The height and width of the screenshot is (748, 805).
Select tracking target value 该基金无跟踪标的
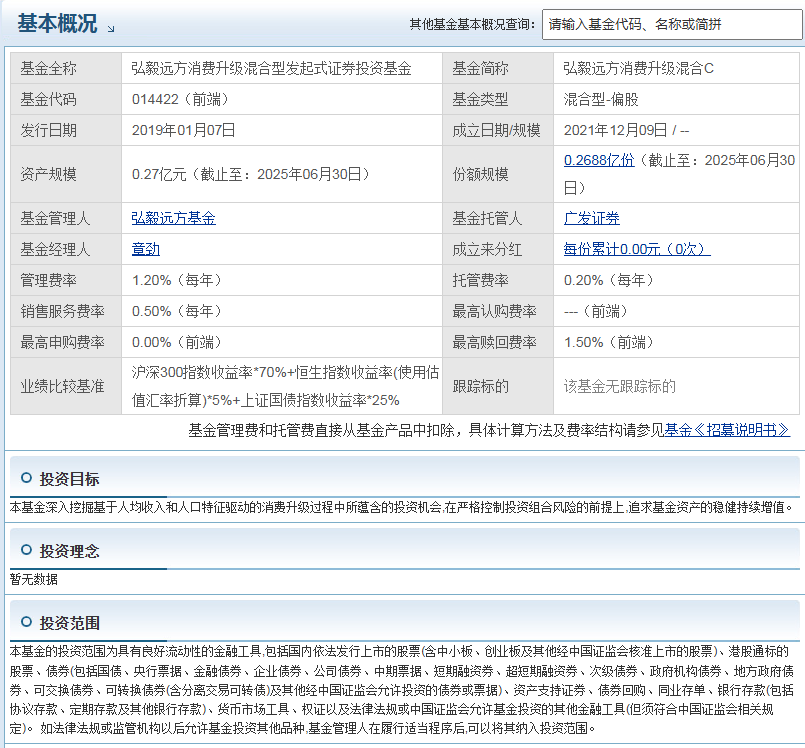pos(620,386)
